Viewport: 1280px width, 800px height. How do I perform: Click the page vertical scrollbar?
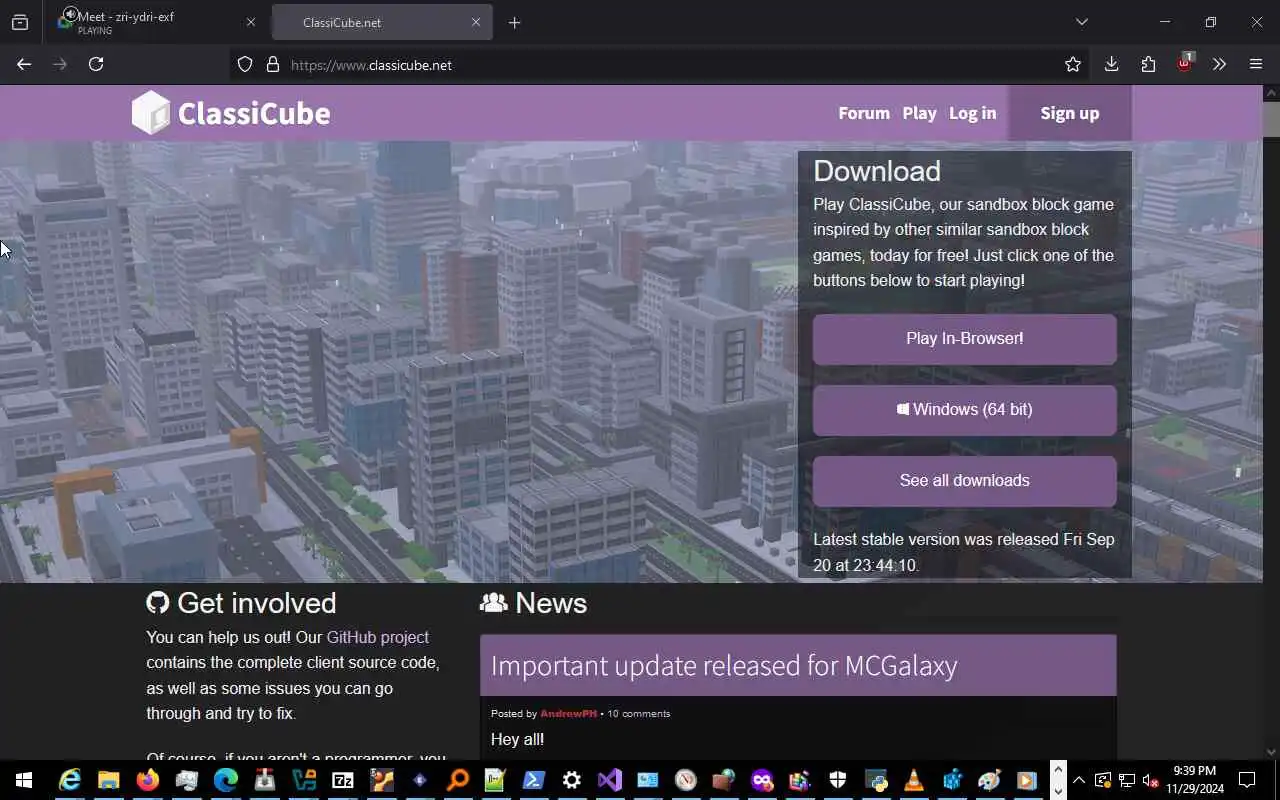click(x=1271, y=120)
